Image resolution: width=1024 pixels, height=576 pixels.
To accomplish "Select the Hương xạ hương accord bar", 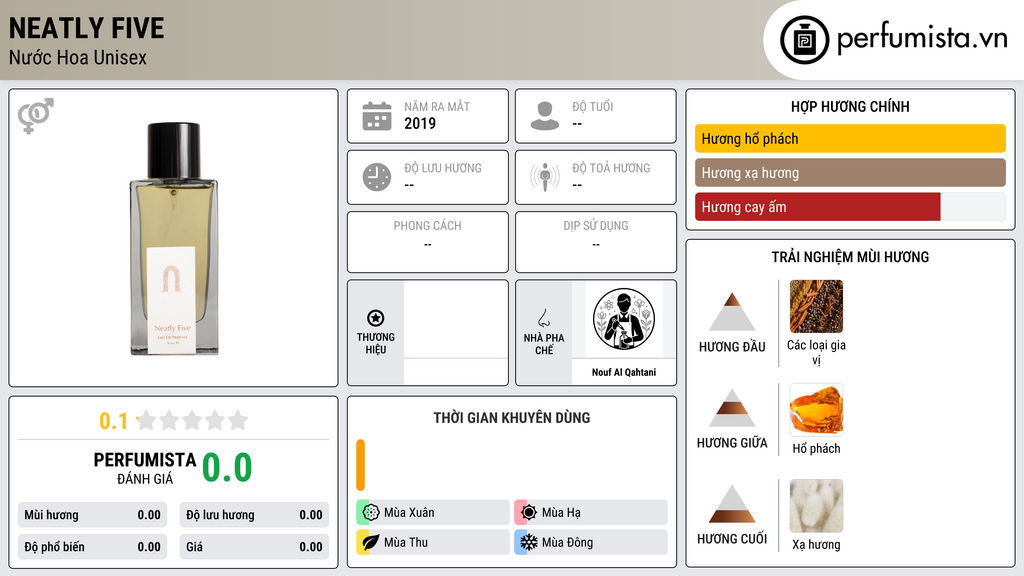I will pos(850,173).
